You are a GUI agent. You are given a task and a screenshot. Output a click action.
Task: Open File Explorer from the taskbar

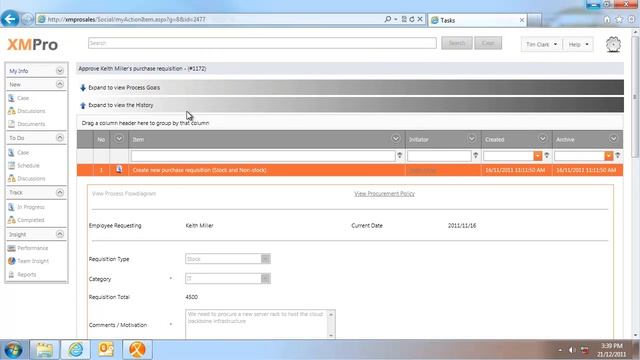tap(44, 350)
